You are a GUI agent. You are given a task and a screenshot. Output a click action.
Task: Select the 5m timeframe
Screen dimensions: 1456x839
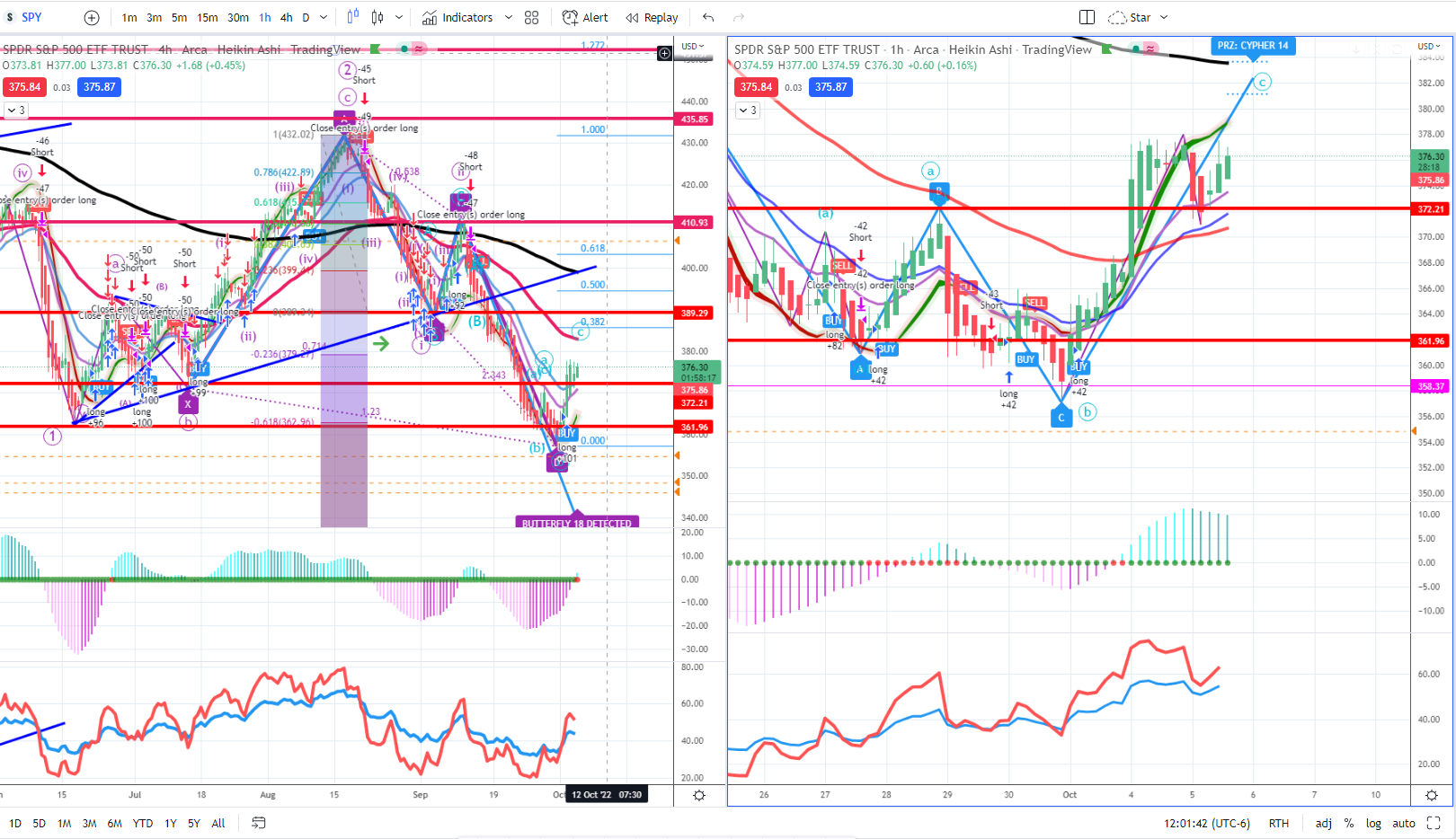click(x=180, y=17)
